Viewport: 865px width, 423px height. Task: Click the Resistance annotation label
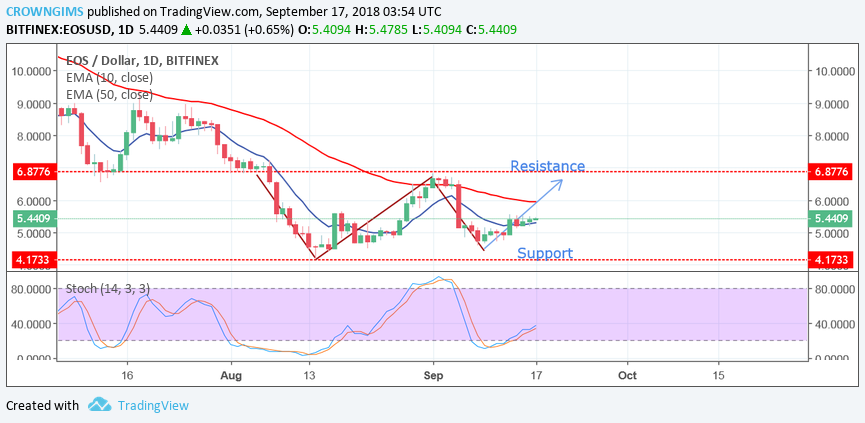pyautogui.click(x=547, y=166)
